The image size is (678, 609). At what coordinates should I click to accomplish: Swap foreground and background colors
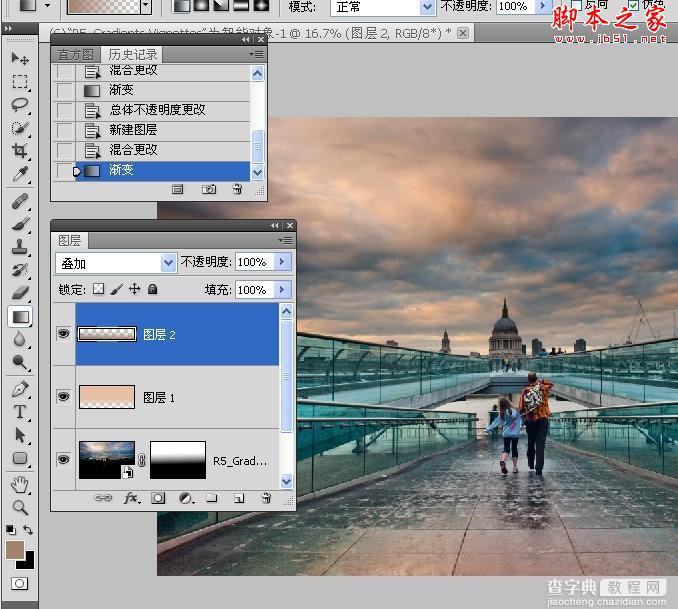28,529
